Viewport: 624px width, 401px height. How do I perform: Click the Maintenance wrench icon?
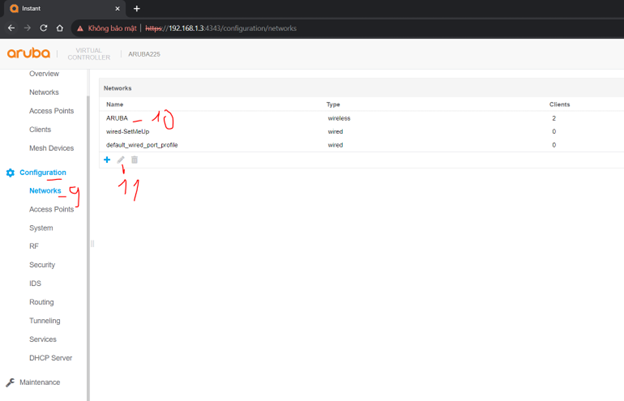(10, 383)
